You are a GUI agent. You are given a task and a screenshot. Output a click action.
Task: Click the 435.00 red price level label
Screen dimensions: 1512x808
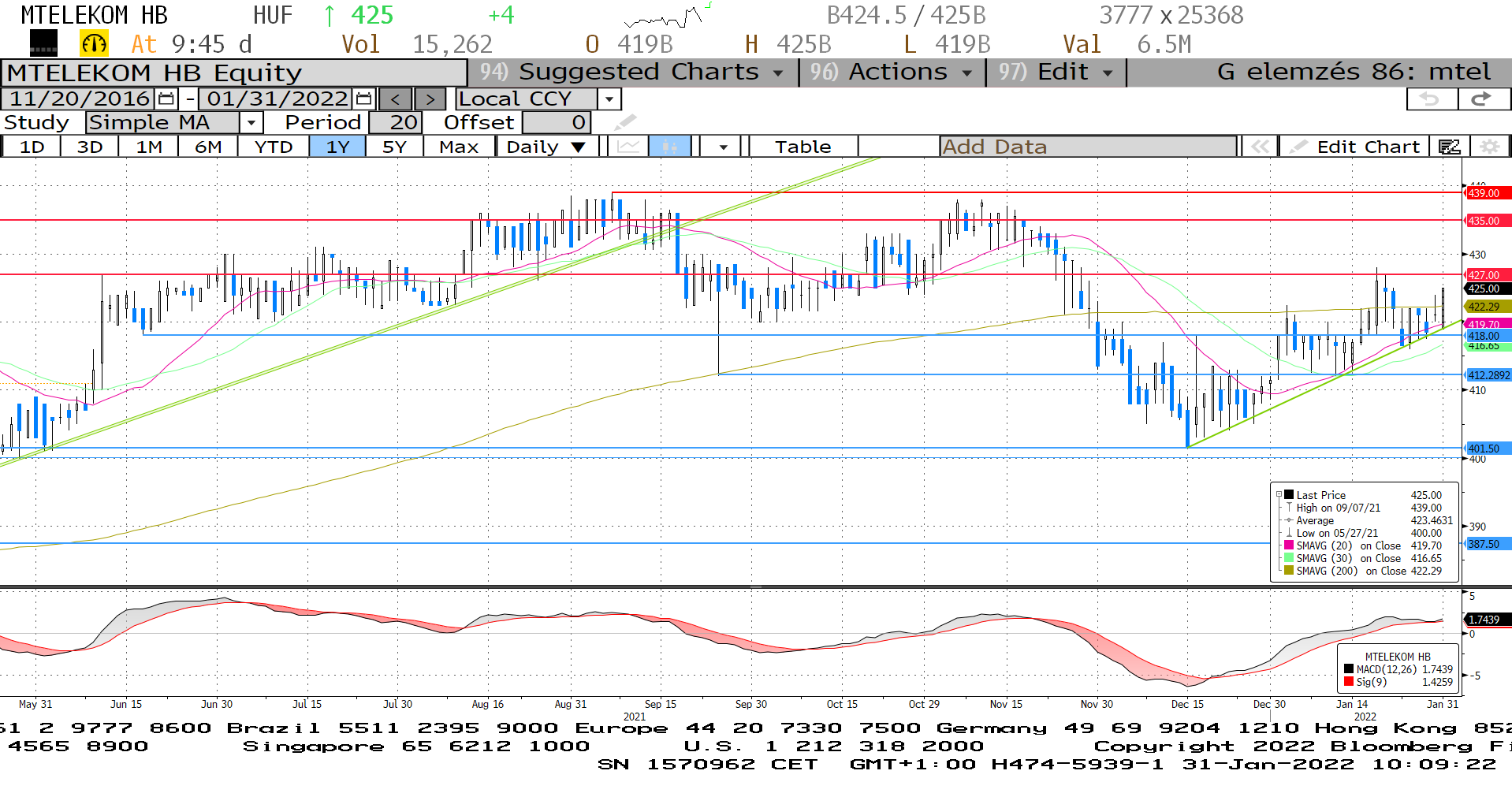[1487, 221]
